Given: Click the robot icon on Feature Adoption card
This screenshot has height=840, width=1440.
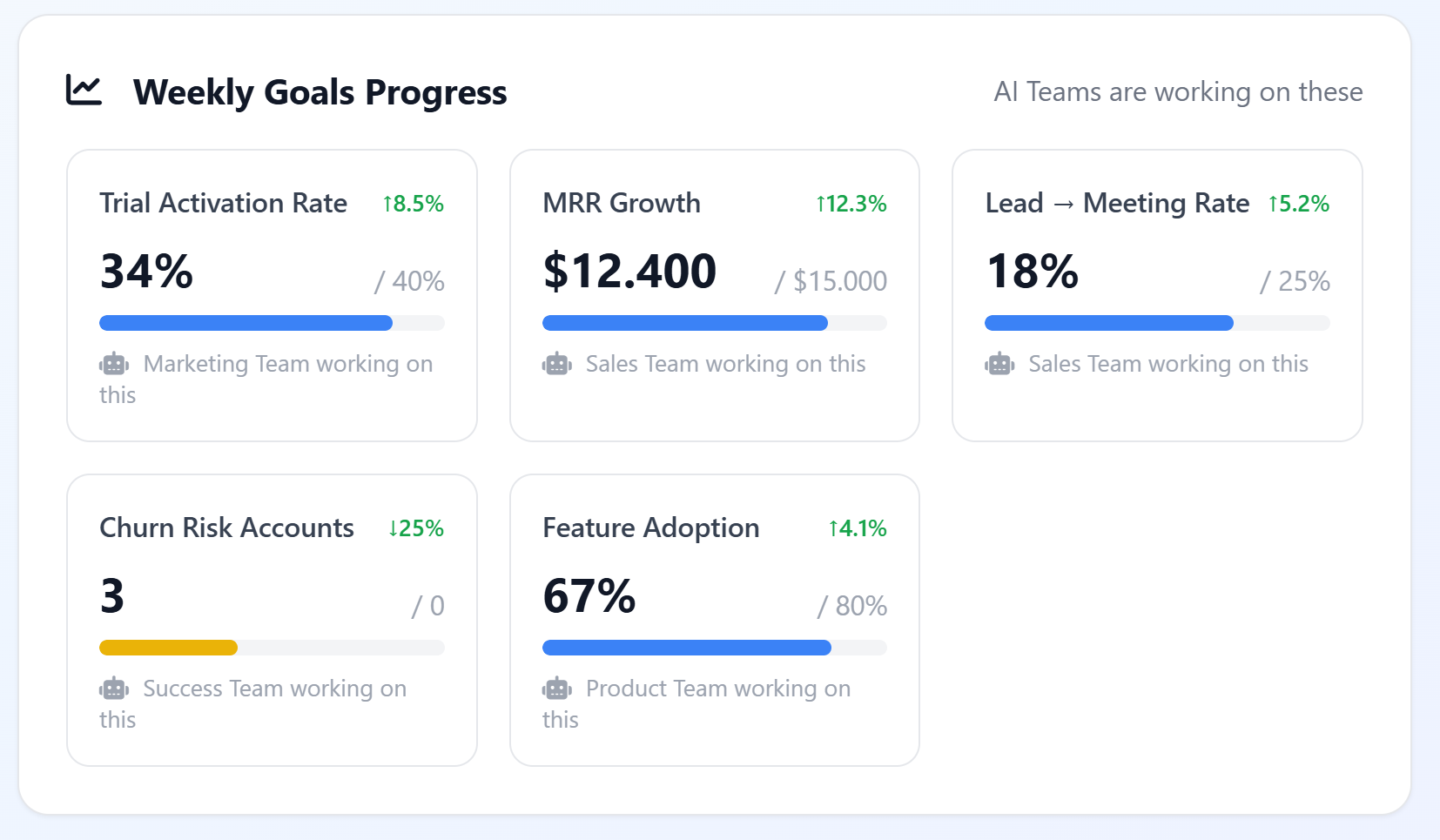Looking at the screenshot, I should coord(557,689).
